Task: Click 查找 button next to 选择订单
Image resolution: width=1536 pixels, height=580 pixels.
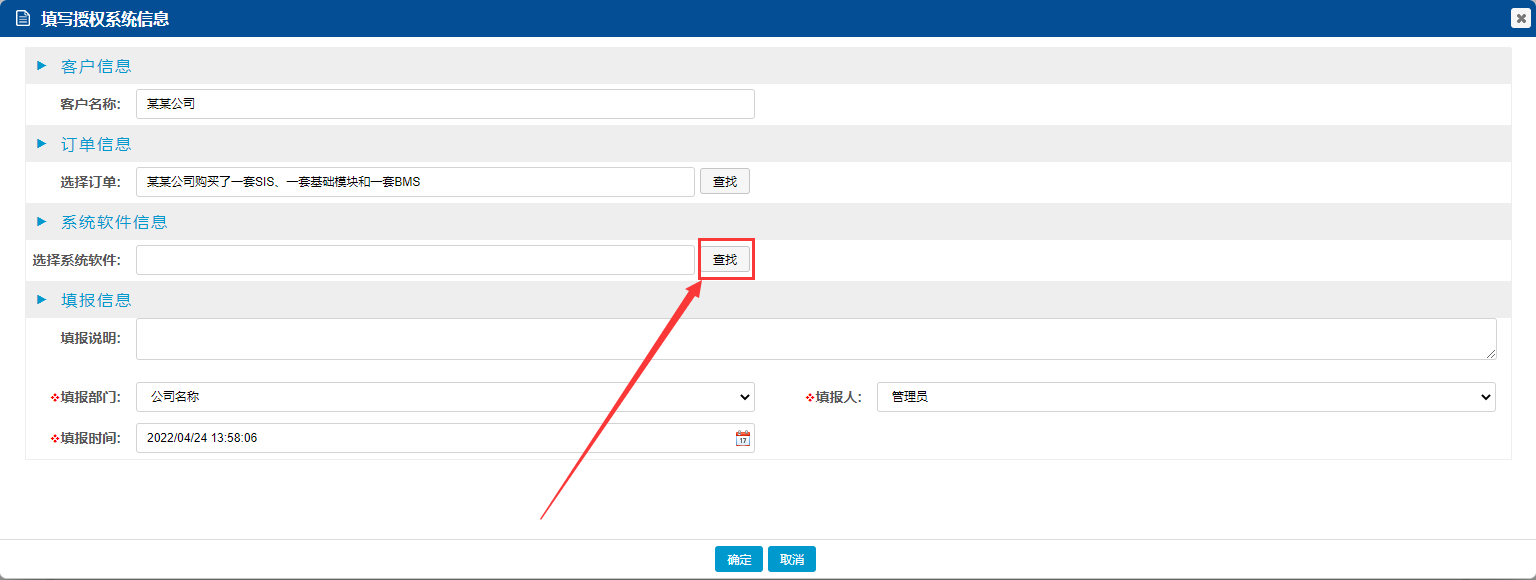Action: click(724, 182)
